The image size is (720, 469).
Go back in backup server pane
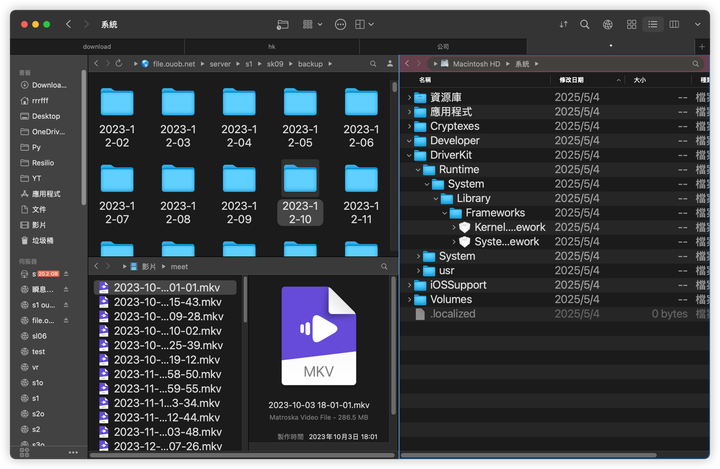(96, 63)
